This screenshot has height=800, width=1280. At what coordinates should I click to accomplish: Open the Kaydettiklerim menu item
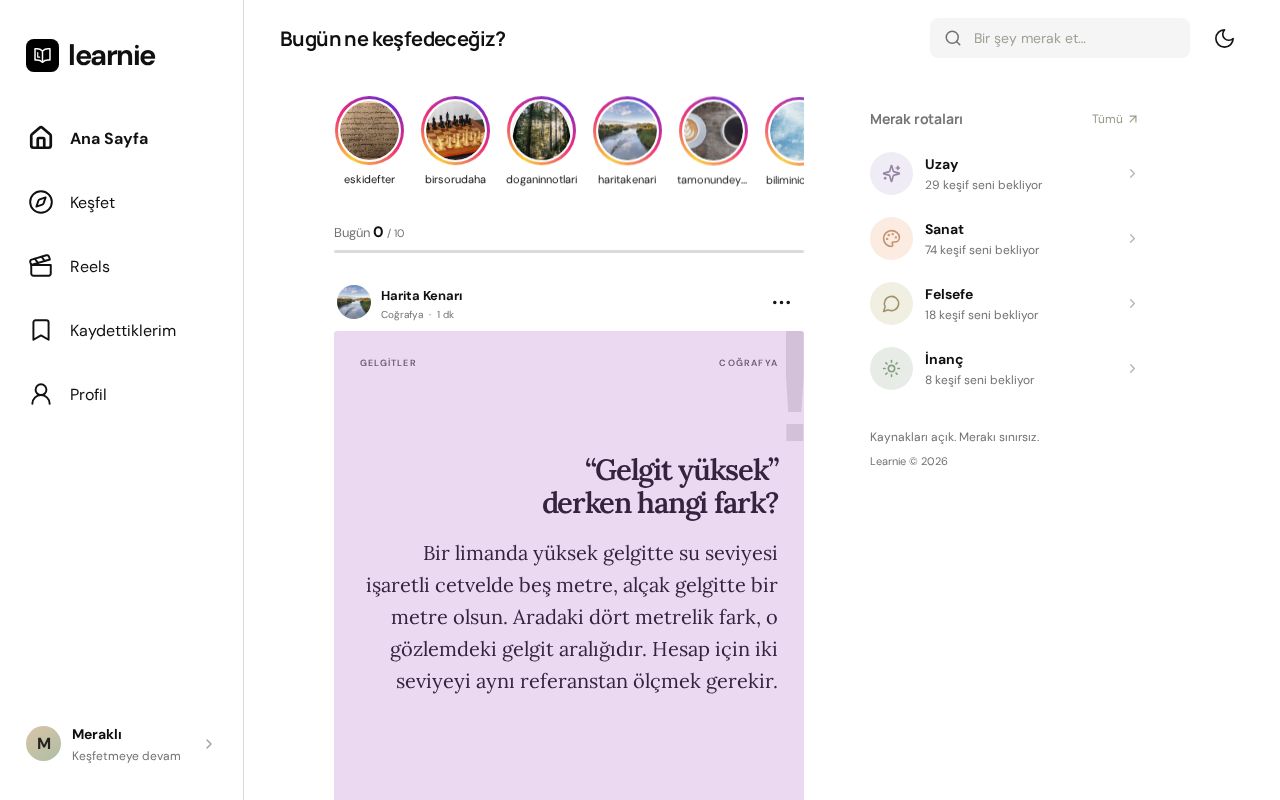click(x=121, y=330)
